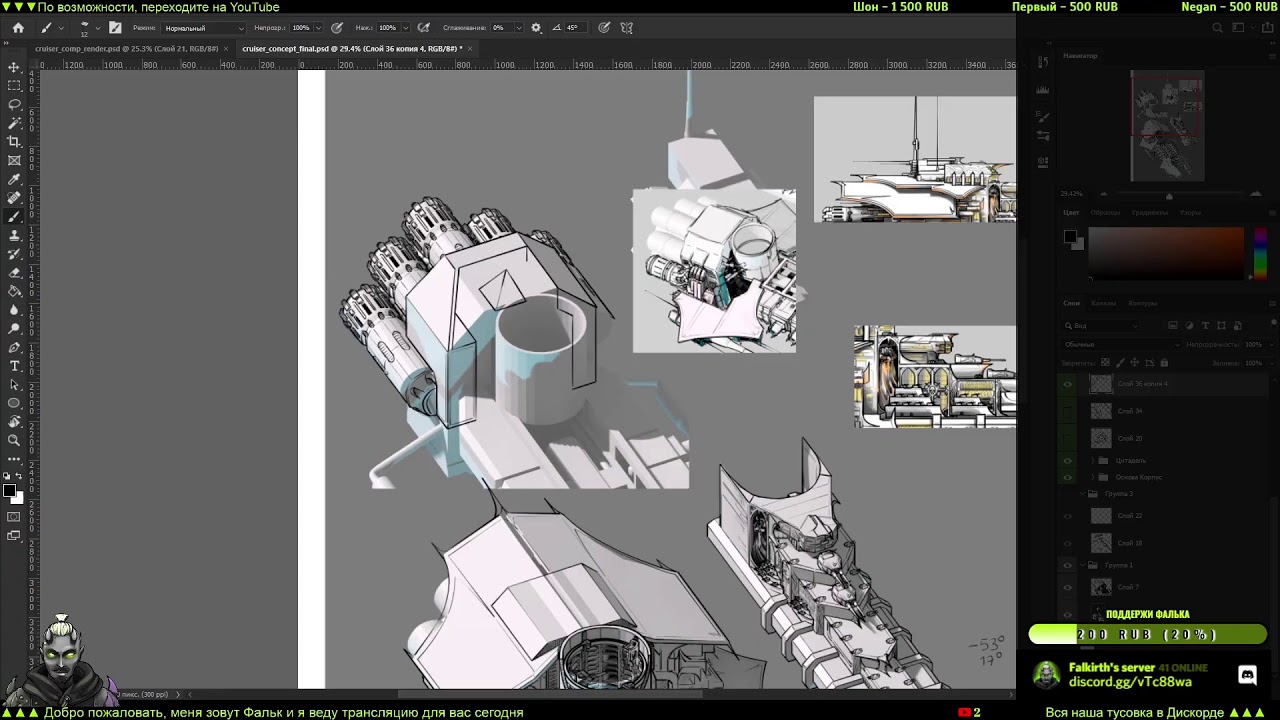1280x720 pixels.
Task: Select the Magic Wand tool
Action: 14,123
